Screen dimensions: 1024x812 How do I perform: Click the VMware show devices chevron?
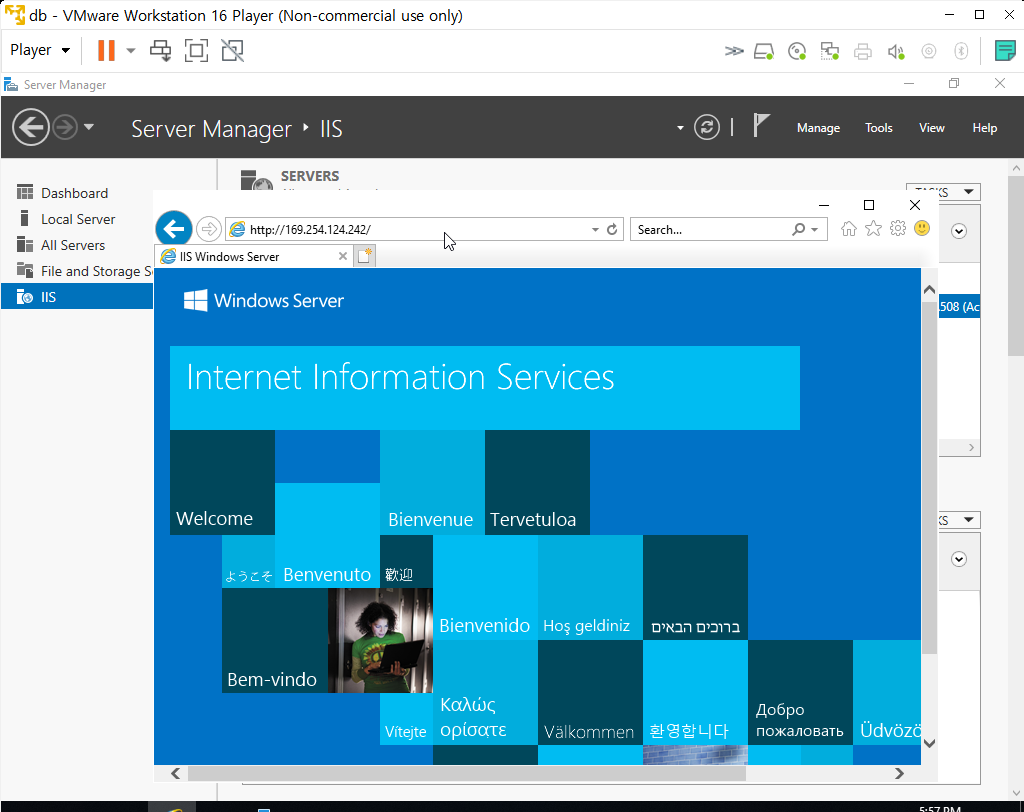pyautogui.click(x=734, y=51)
